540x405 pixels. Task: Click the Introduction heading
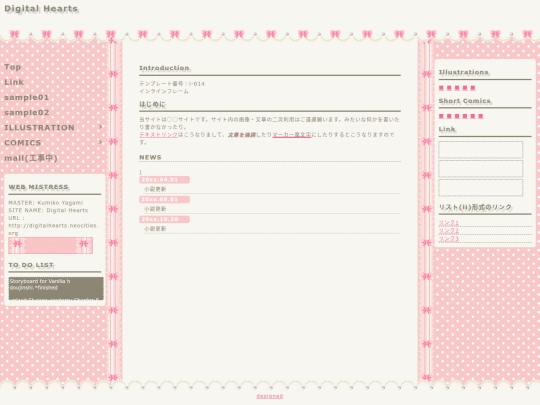coord(164,68)
